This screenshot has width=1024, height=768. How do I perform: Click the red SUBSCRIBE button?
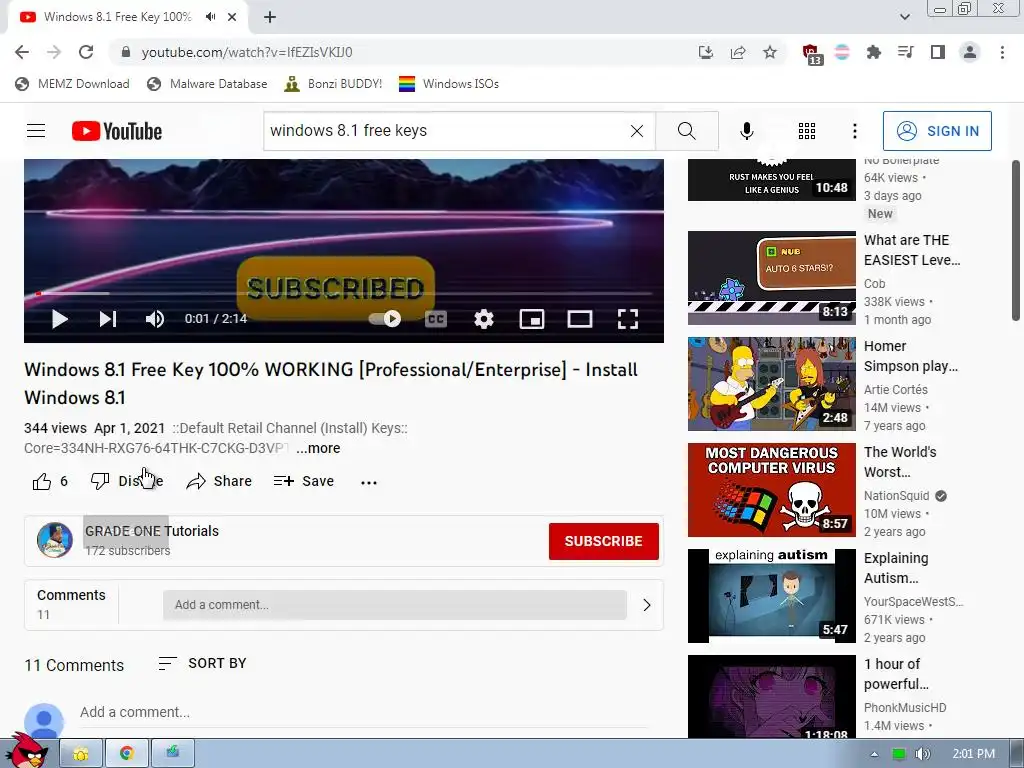pos(603,541)
